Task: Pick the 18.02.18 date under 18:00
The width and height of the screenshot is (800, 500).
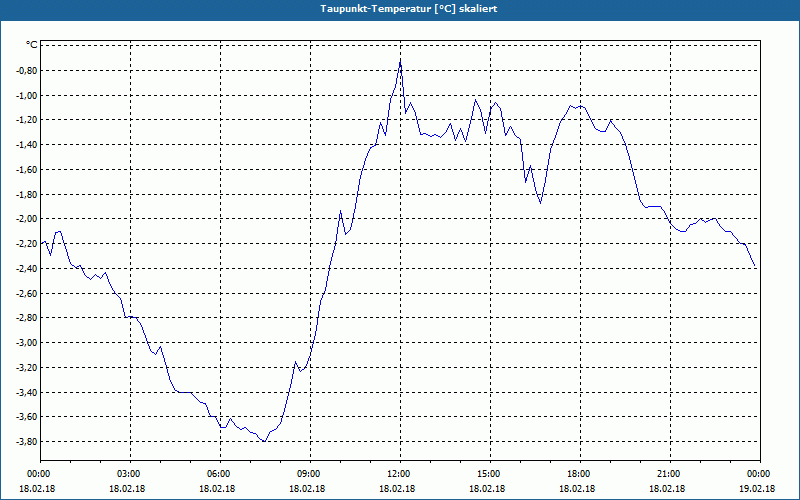Action: pos(577,489)
